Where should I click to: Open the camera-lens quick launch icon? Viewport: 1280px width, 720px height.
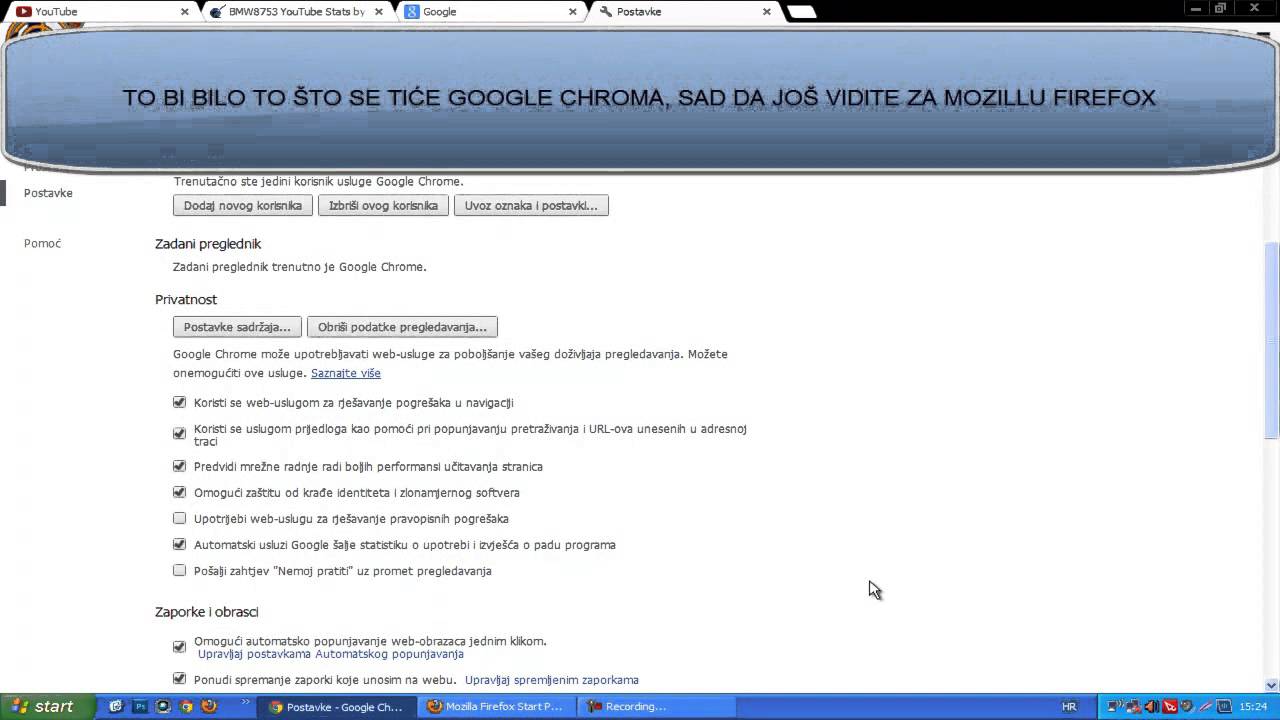tap(163, 706)
